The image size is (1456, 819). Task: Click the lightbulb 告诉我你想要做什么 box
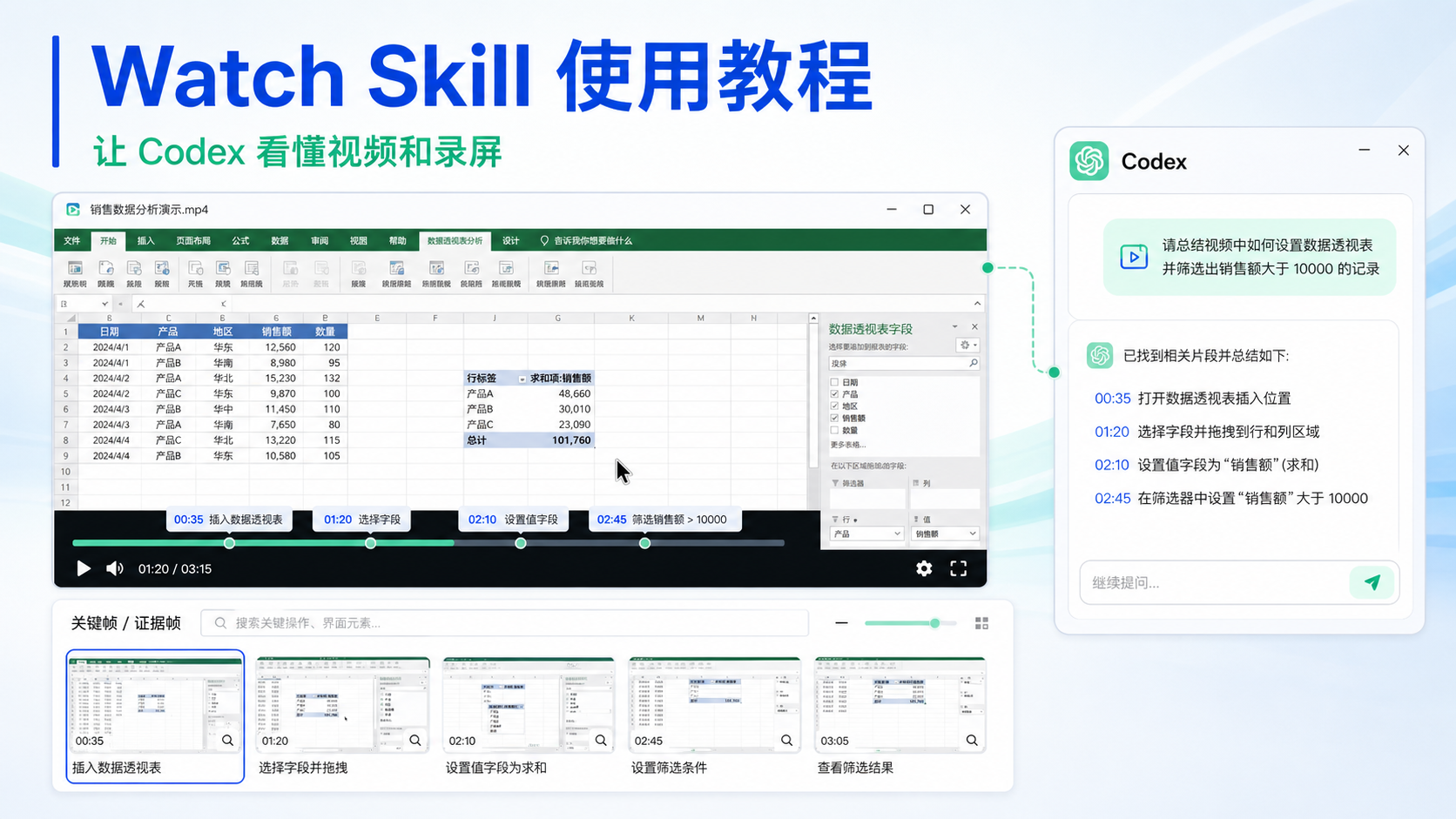click(587, 241)
